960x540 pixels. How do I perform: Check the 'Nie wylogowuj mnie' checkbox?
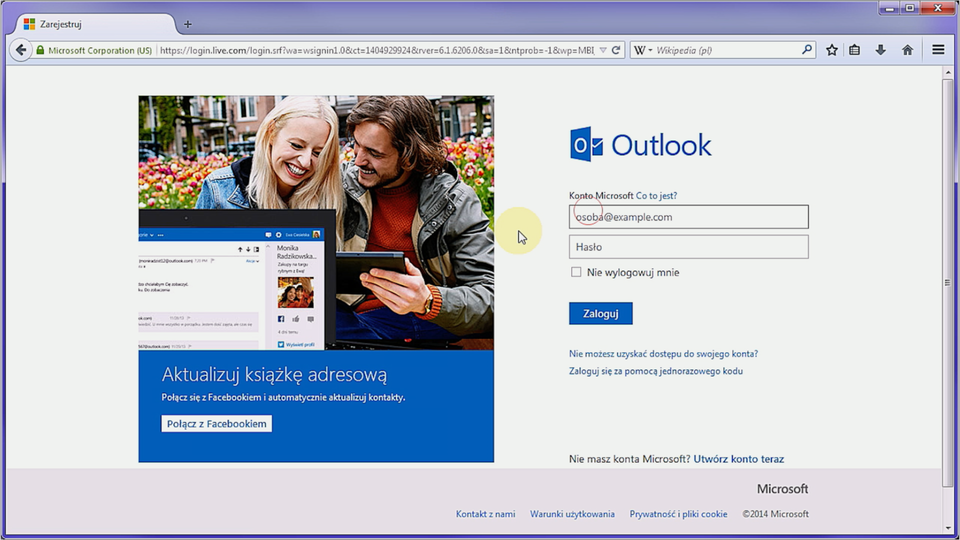coord(576,272)
